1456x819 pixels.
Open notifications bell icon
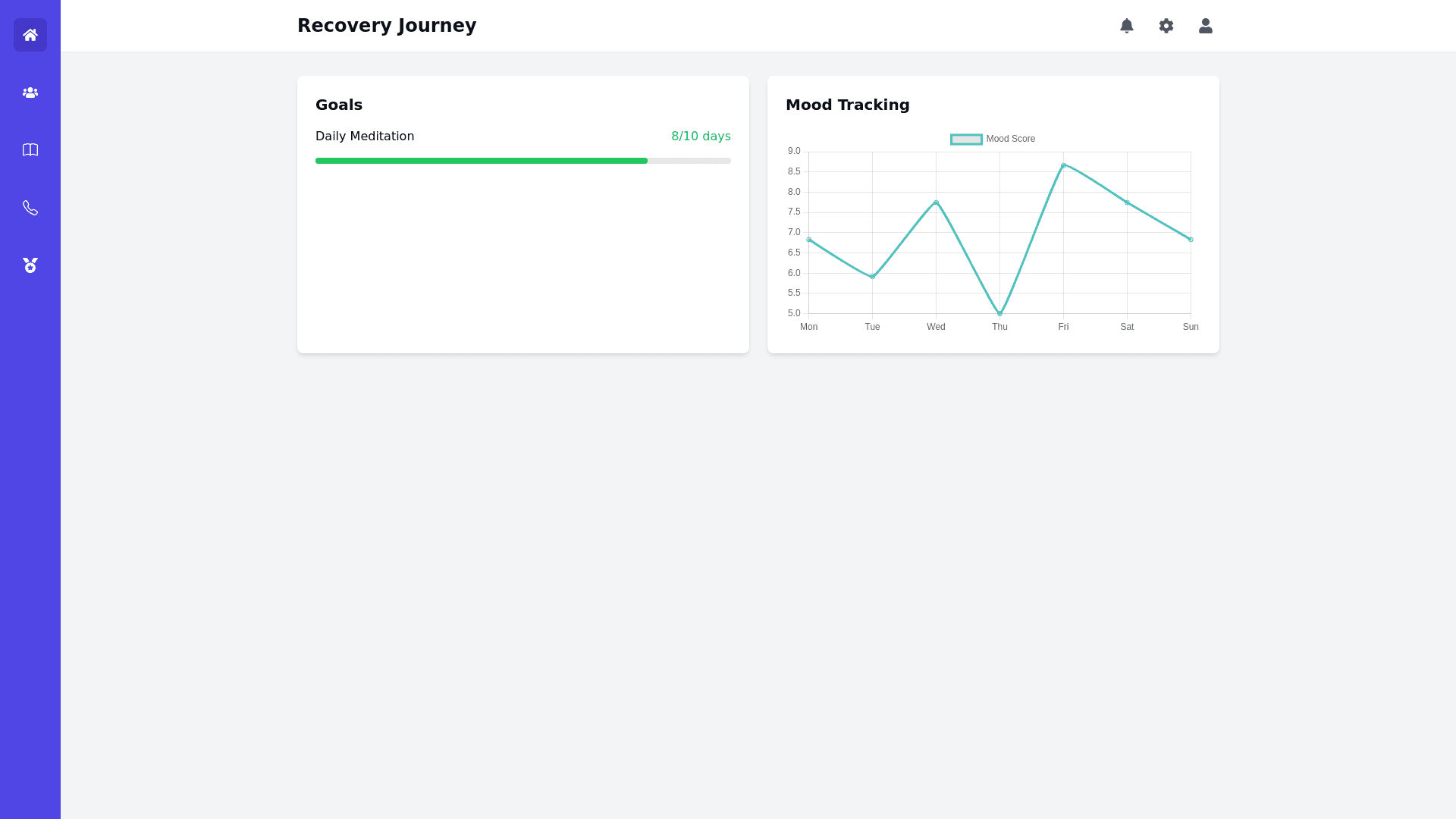[1127, 26]
